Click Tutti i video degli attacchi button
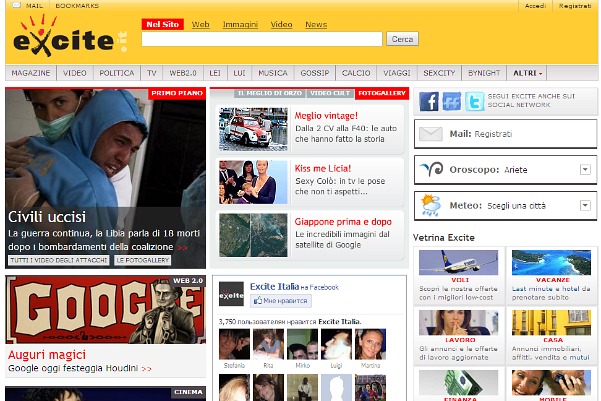This screenshot has width=601, height=401. 59,260
